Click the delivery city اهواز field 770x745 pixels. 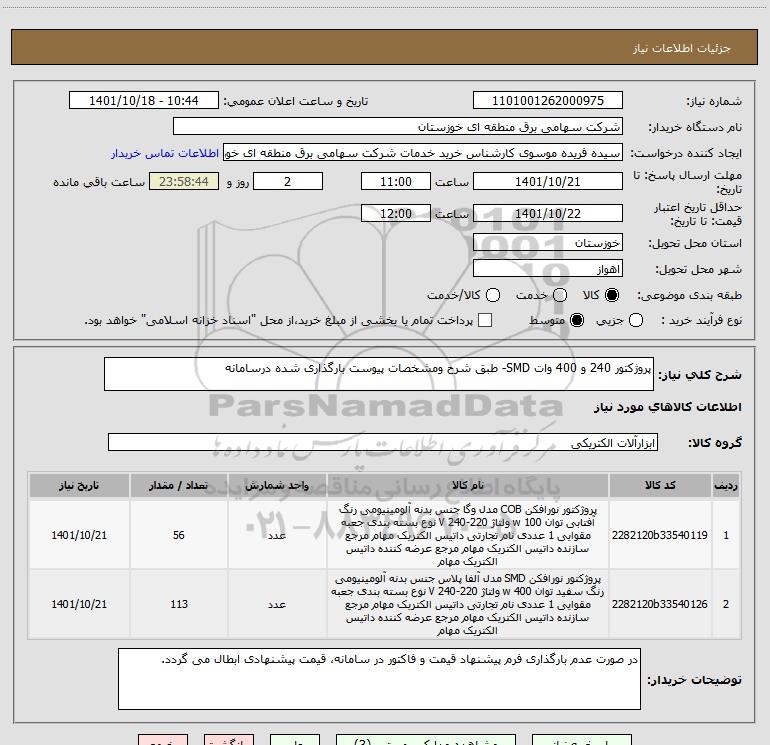(547, 269)
